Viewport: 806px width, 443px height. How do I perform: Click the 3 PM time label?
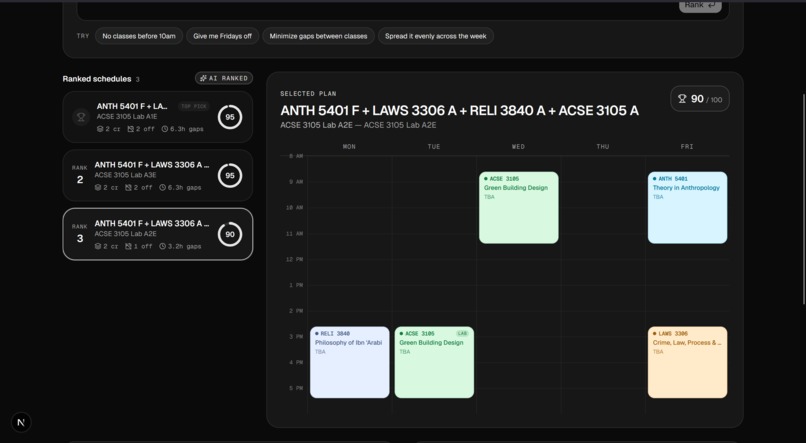296,337
